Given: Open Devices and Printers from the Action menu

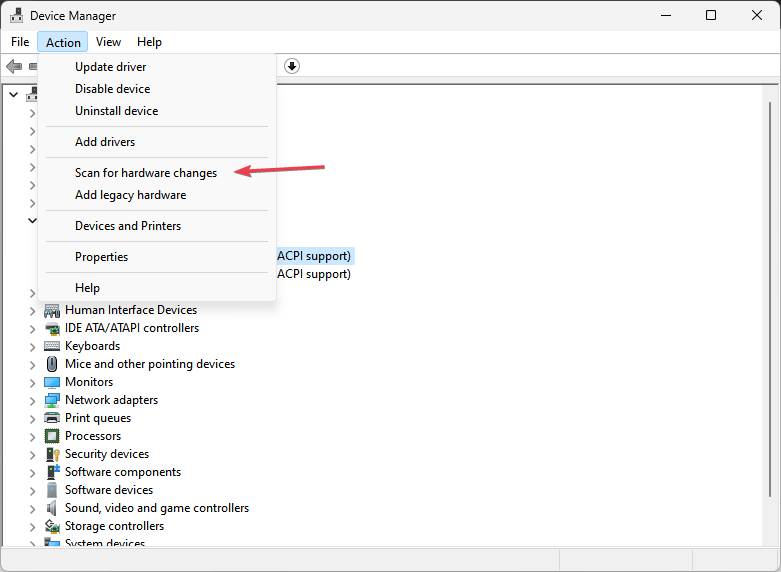Looking at the screenshot, I should click(x=157, y=226).
